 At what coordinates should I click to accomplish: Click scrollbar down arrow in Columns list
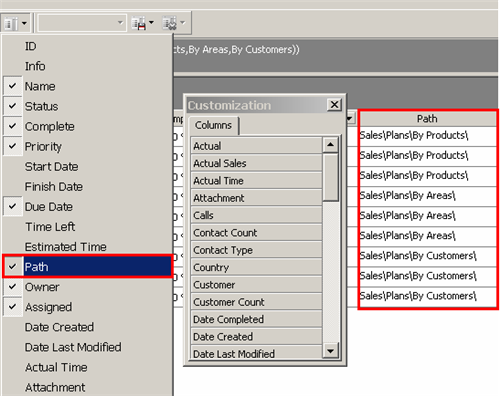330,351
